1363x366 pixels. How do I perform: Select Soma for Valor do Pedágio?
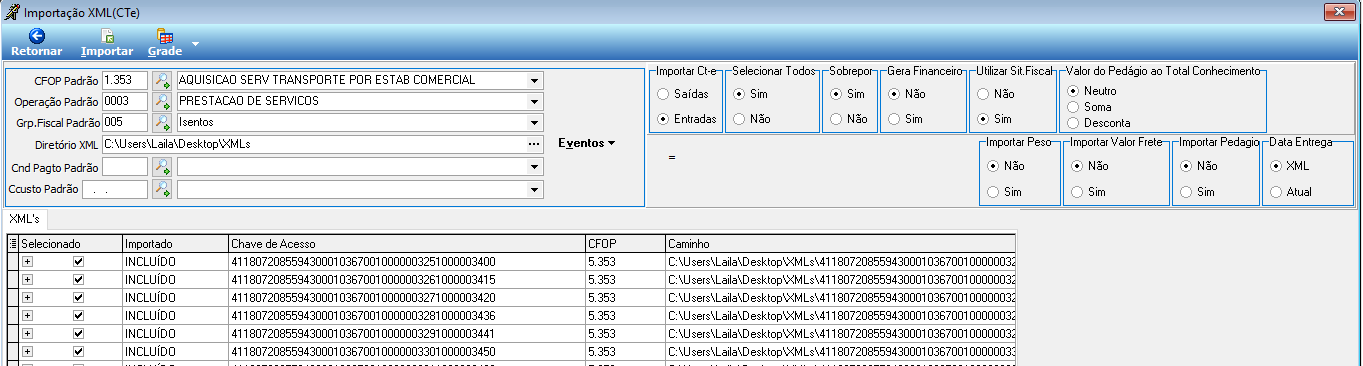coord(1073,106)
